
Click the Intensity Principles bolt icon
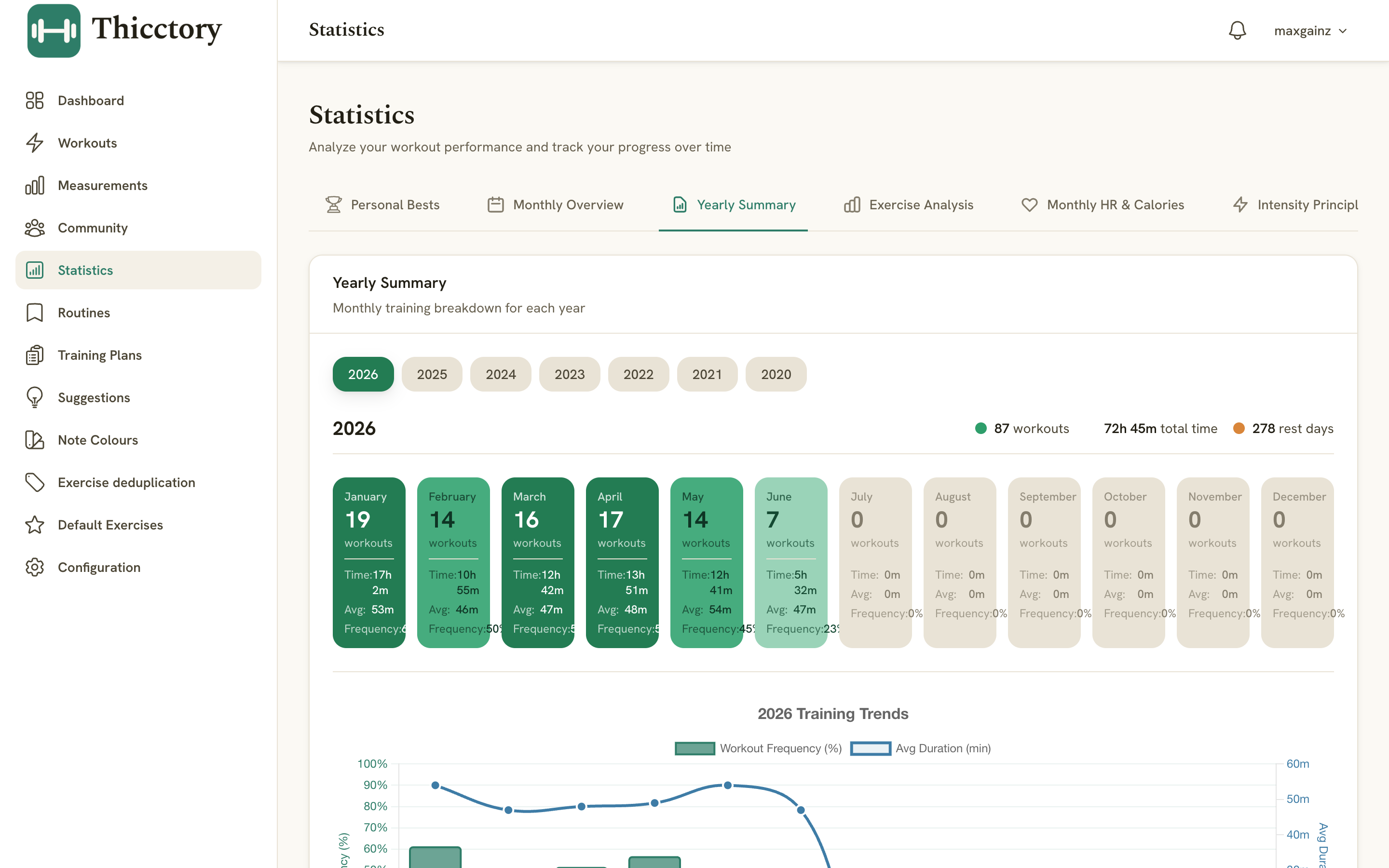coord(1240,205)
